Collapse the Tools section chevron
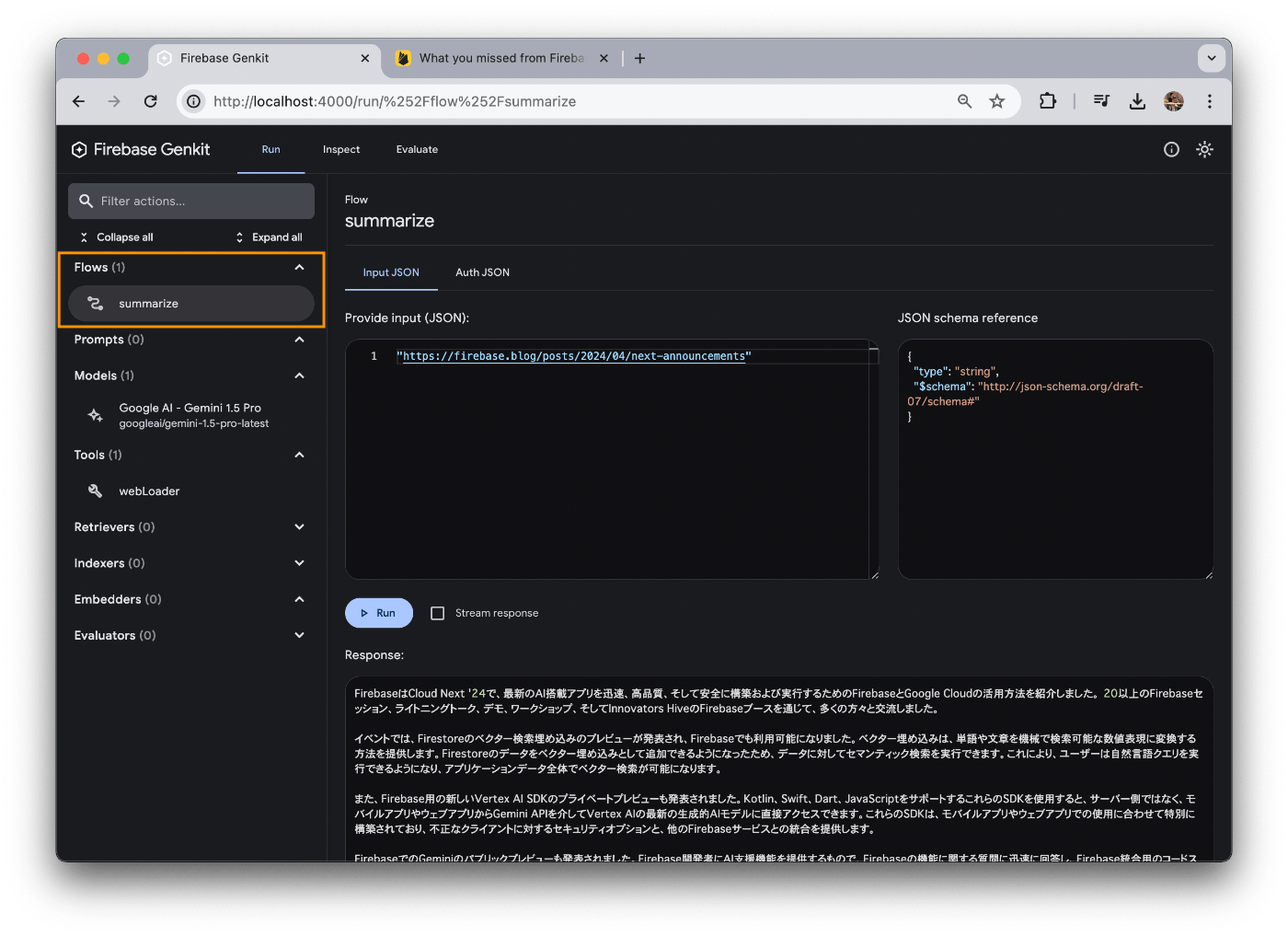This screenshot has width=1288, height=936. [299, 455]
